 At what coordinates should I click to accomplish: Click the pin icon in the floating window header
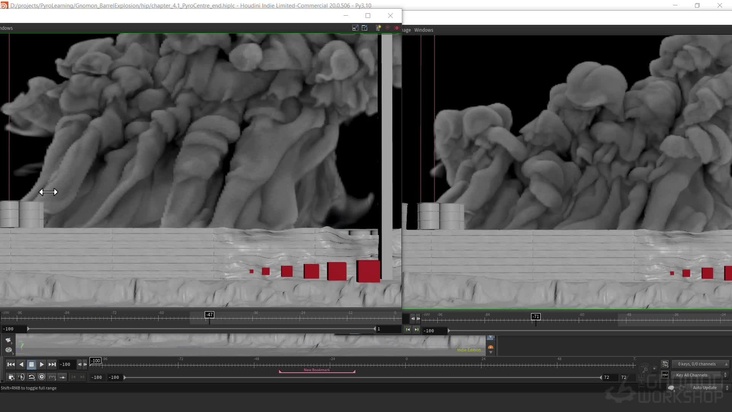click(378, 28)
